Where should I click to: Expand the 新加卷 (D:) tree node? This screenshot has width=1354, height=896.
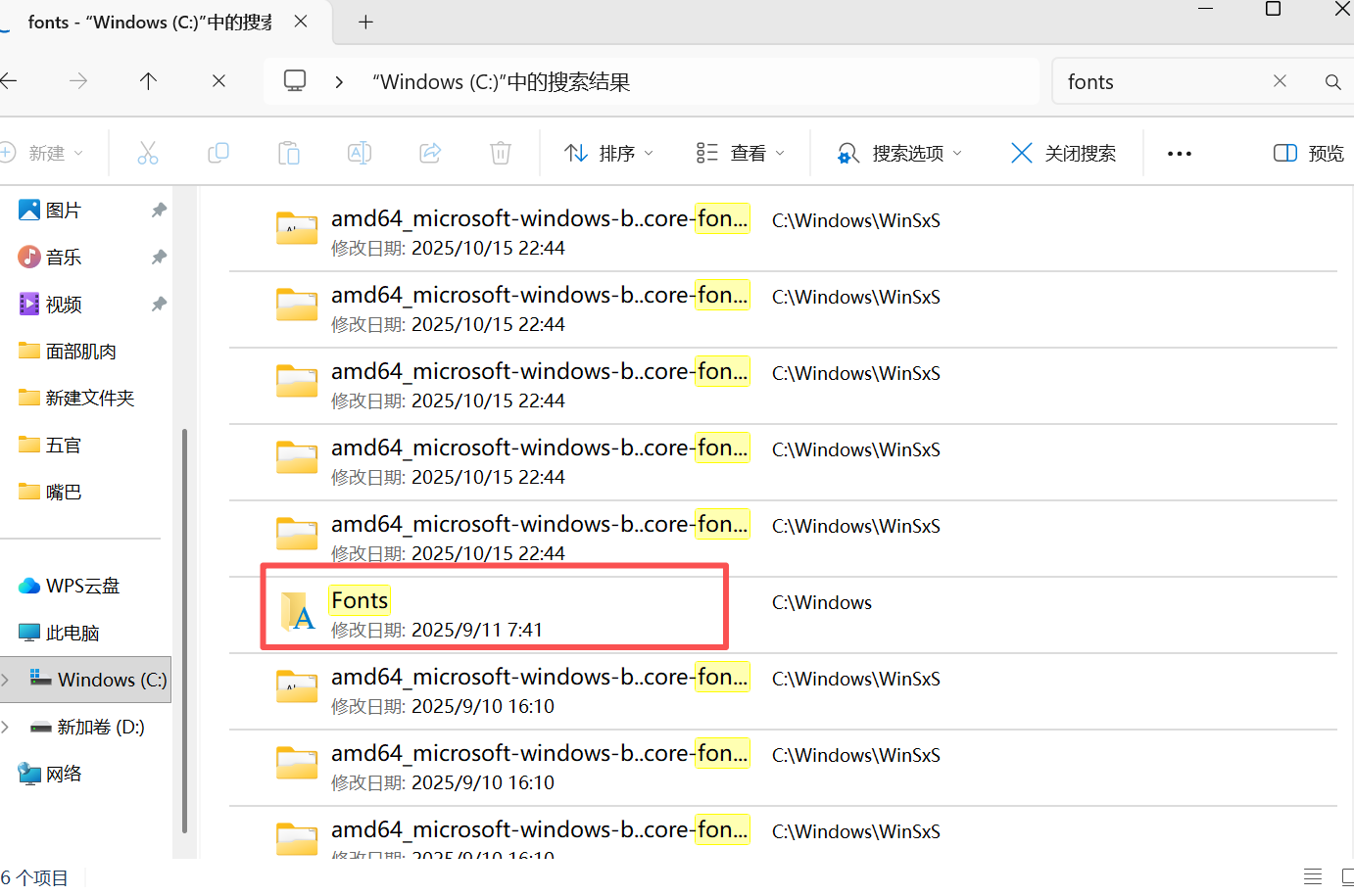pyautogui.click(x=6, y=727)
